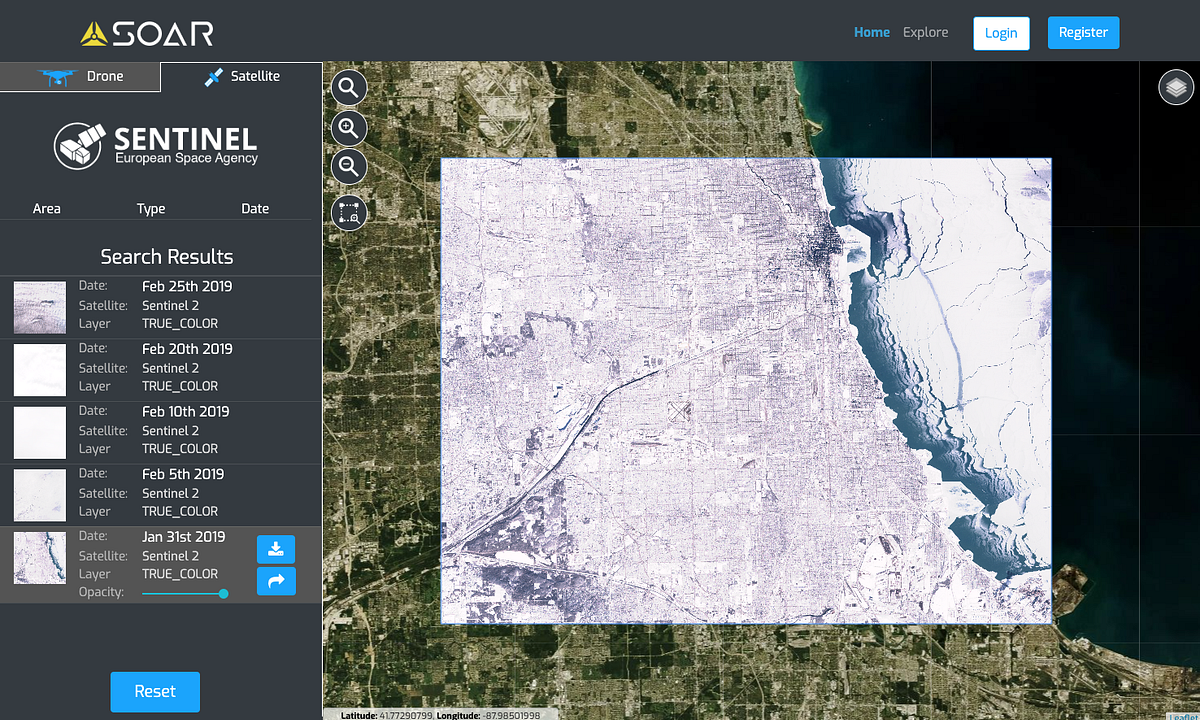Open the map layers selector at top right

pyautogui.click(x=1176, y=87)
